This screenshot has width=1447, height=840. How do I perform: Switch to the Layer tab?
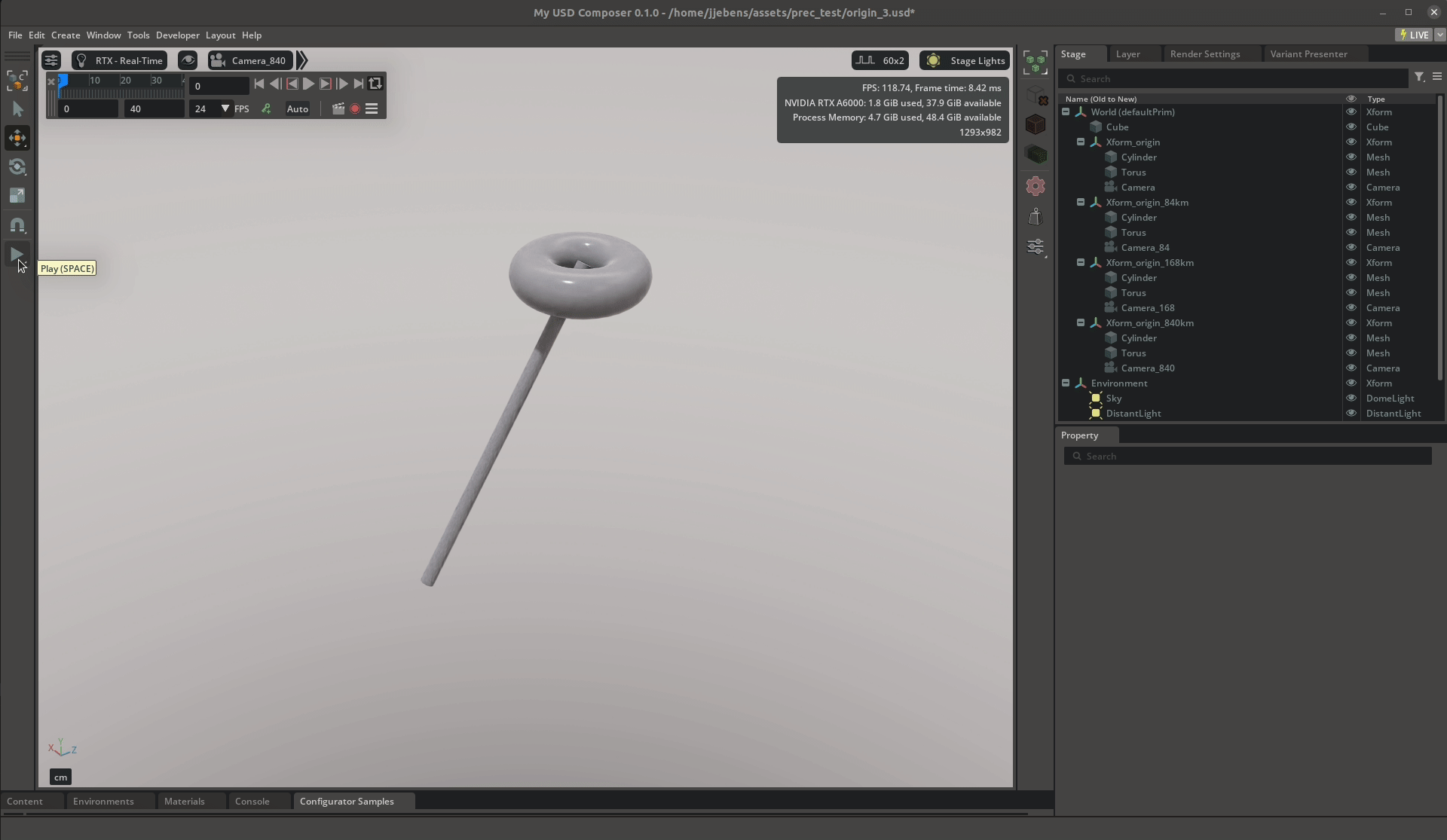[x=1127, y=53]
